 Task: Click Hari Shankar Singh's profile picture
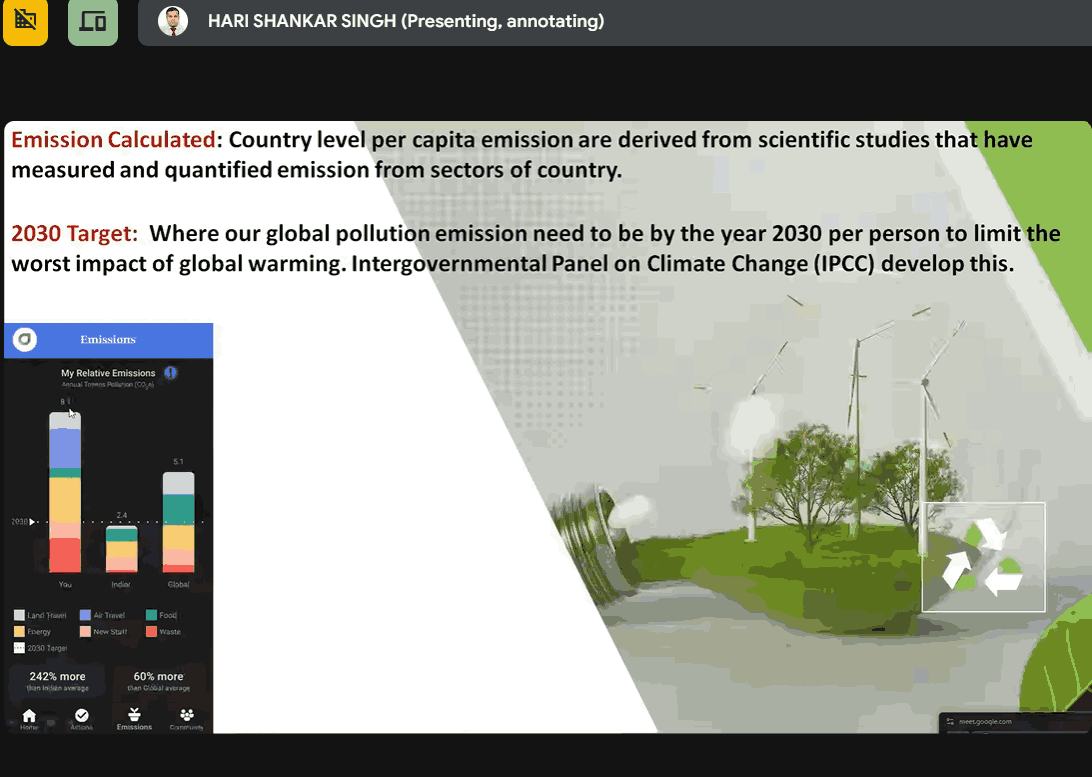coord(173,21)
